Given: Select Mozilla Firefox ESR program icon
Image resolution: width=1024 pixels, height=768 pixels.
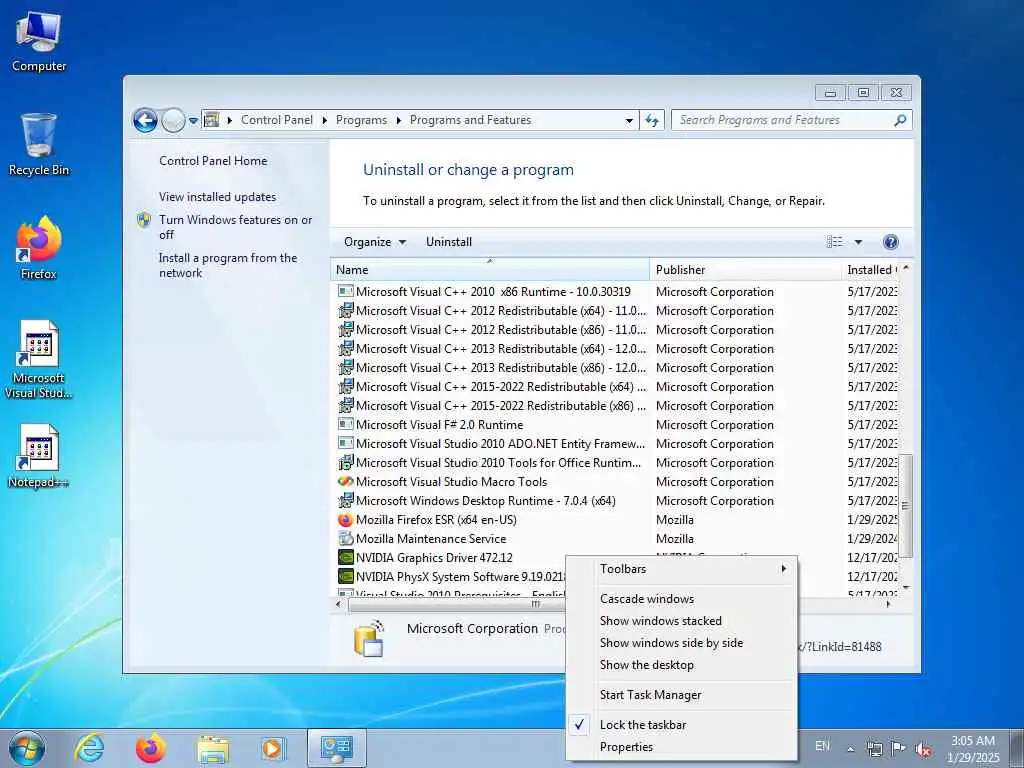Looking at the screenshot, I should point(345,520).
